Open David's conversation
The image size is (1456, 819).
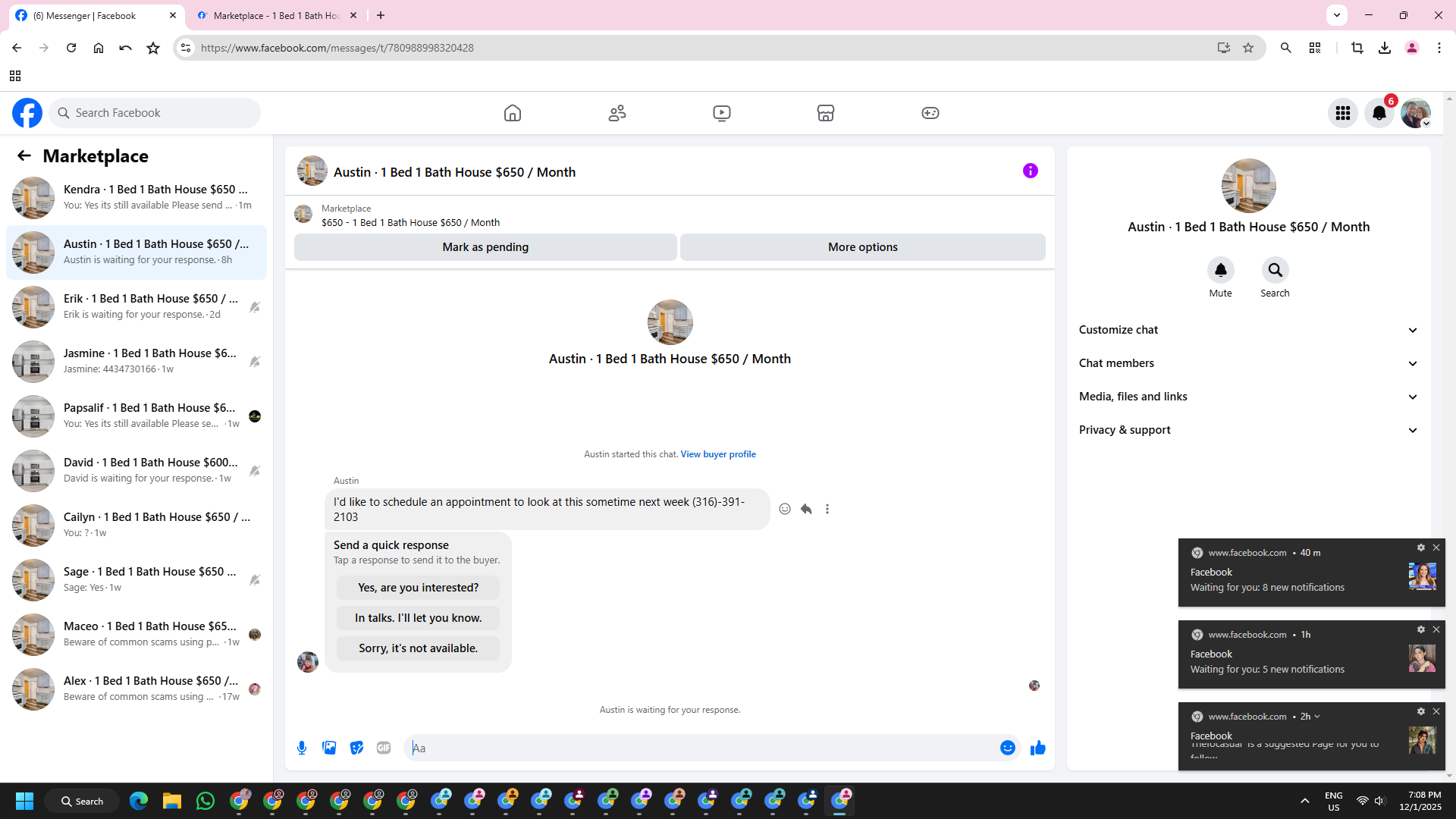click(136, 470)
